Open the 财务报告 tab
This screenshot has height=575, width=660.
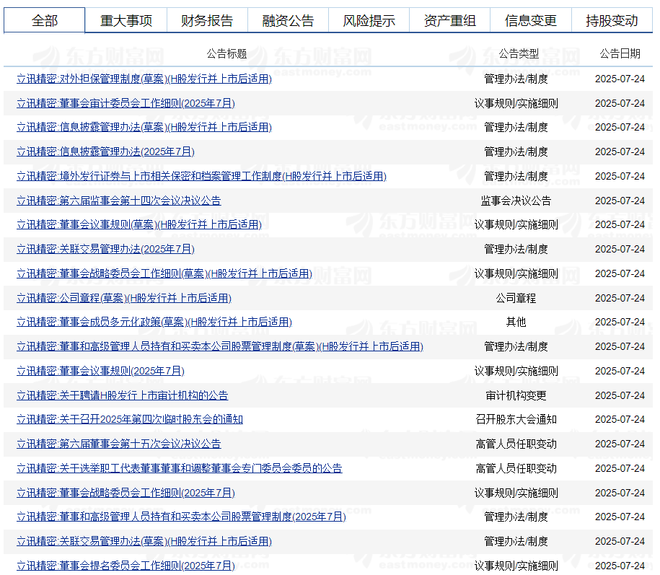(207, 20)
